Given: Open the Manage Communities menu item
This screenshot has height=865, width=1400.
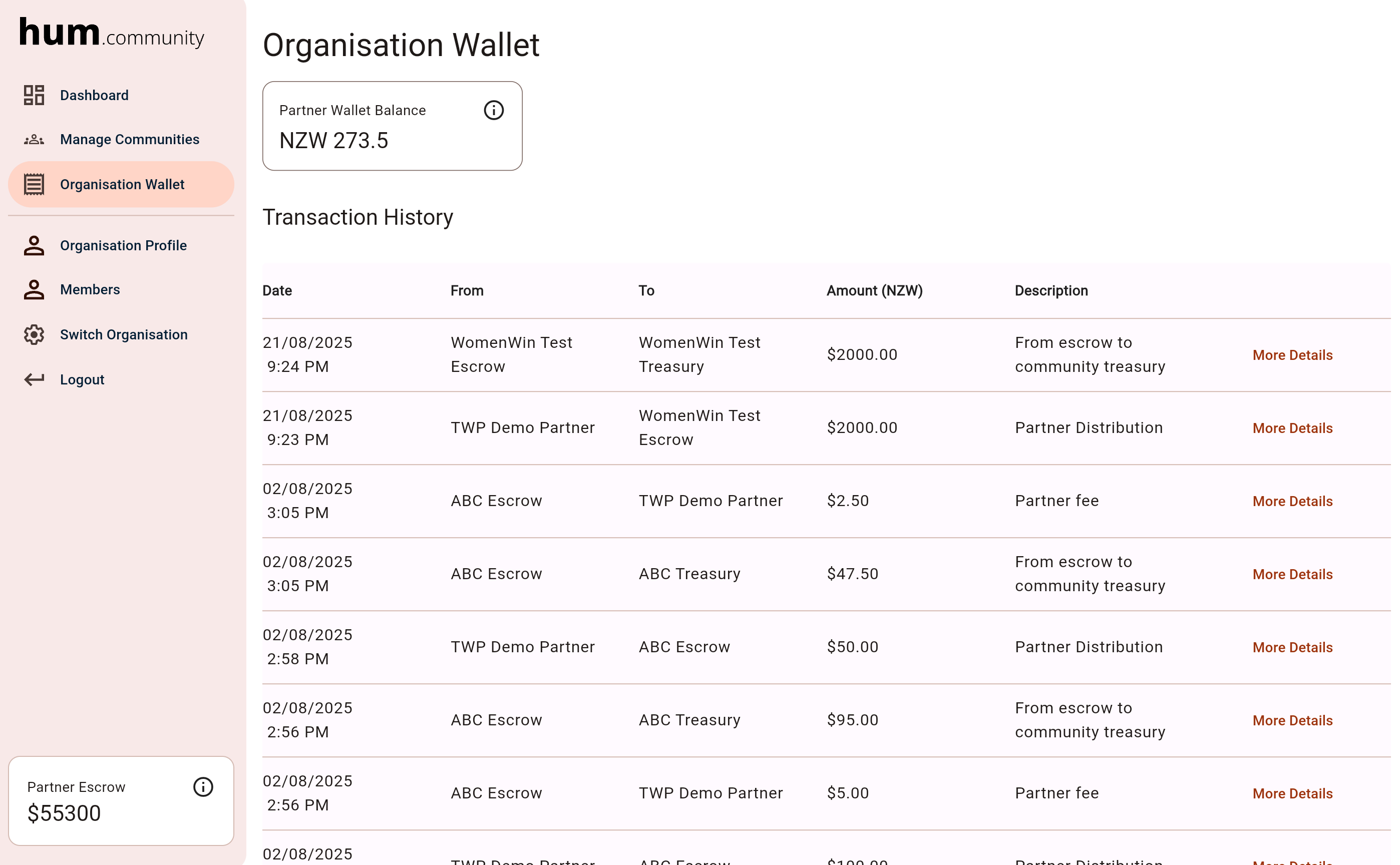Looking at the screenshot, I should [129, 140].
